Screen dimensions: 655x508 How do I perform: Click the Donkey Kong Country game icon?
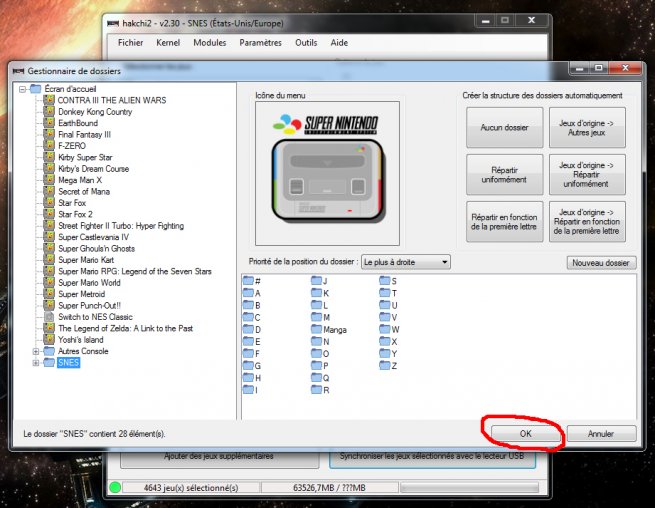click(x=49, y=111)
